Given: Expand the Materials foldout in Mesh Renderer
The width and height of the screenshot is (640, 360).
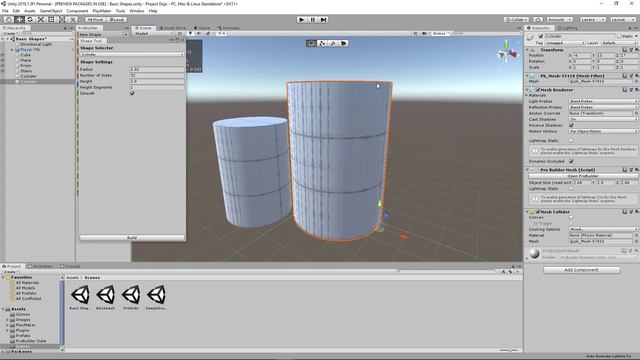Looking at the screenshot, I should (527, 95).
